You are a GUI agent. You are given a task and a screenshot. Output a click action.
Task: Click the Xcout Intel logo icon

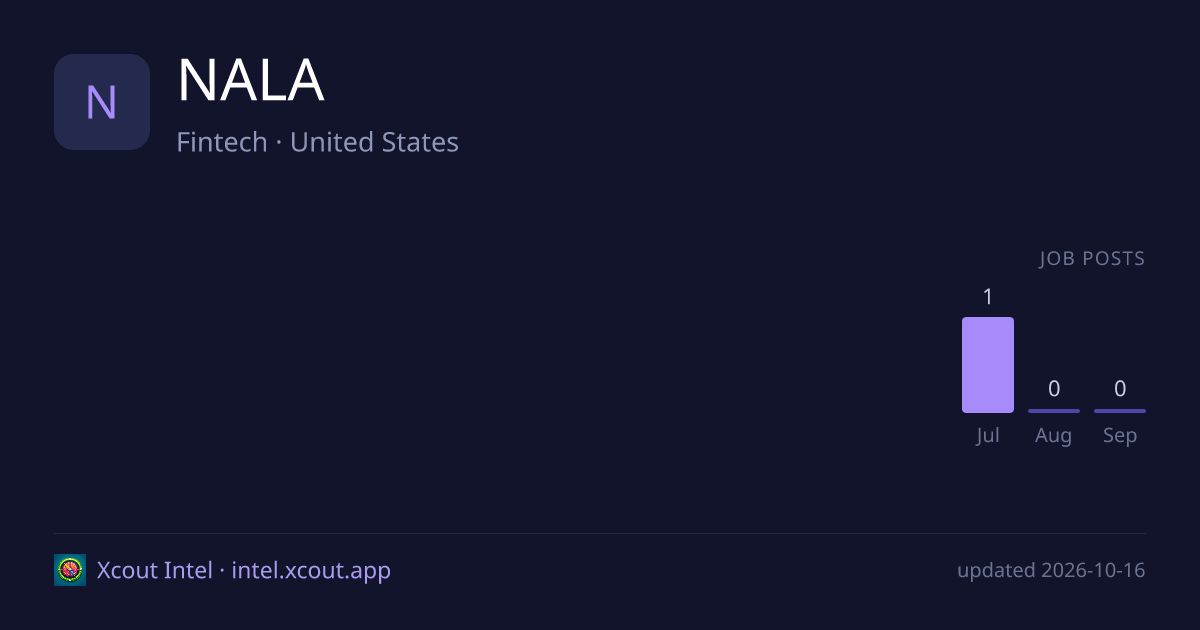(x=70, y=570)
